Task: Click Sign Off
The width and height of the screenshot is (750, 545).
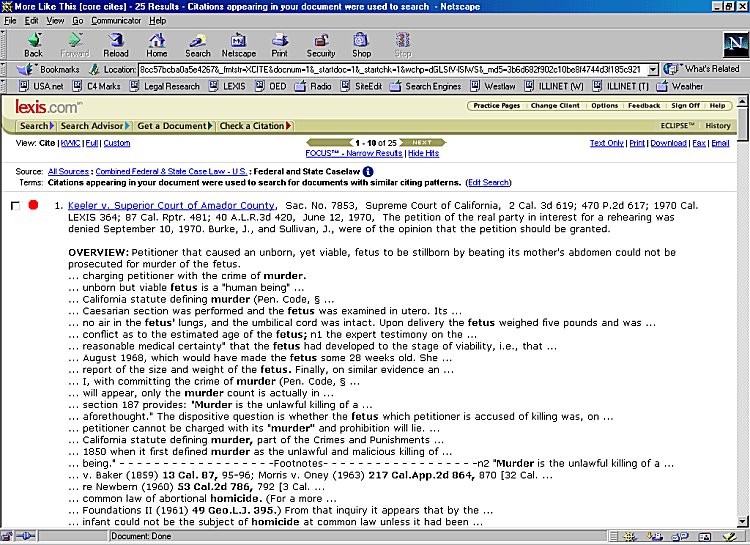Action: (685, 105)
